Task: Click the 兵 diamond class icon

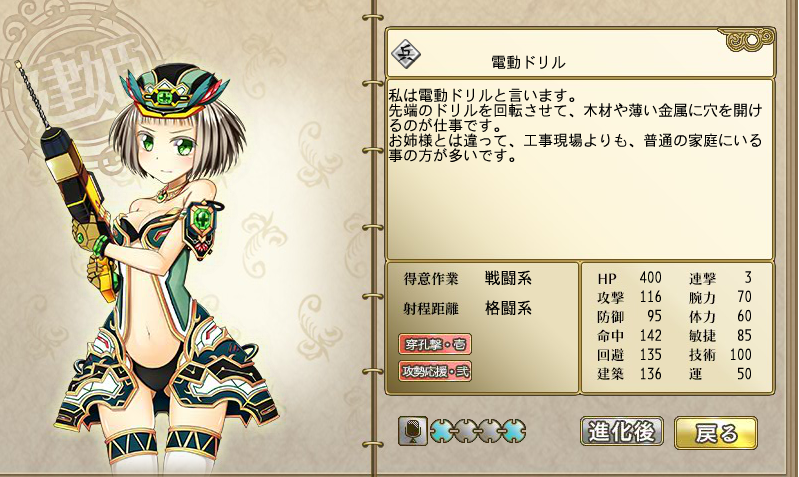Action: pyautogui.click(x=406, y=55)
